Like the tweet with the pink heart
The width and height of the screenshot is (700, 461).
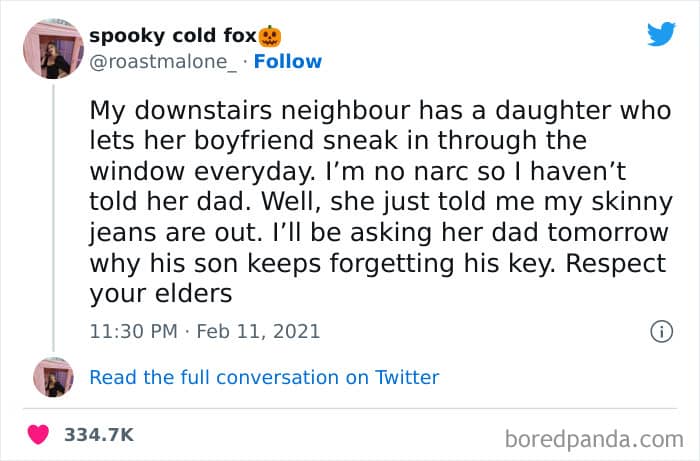(38, 434)
